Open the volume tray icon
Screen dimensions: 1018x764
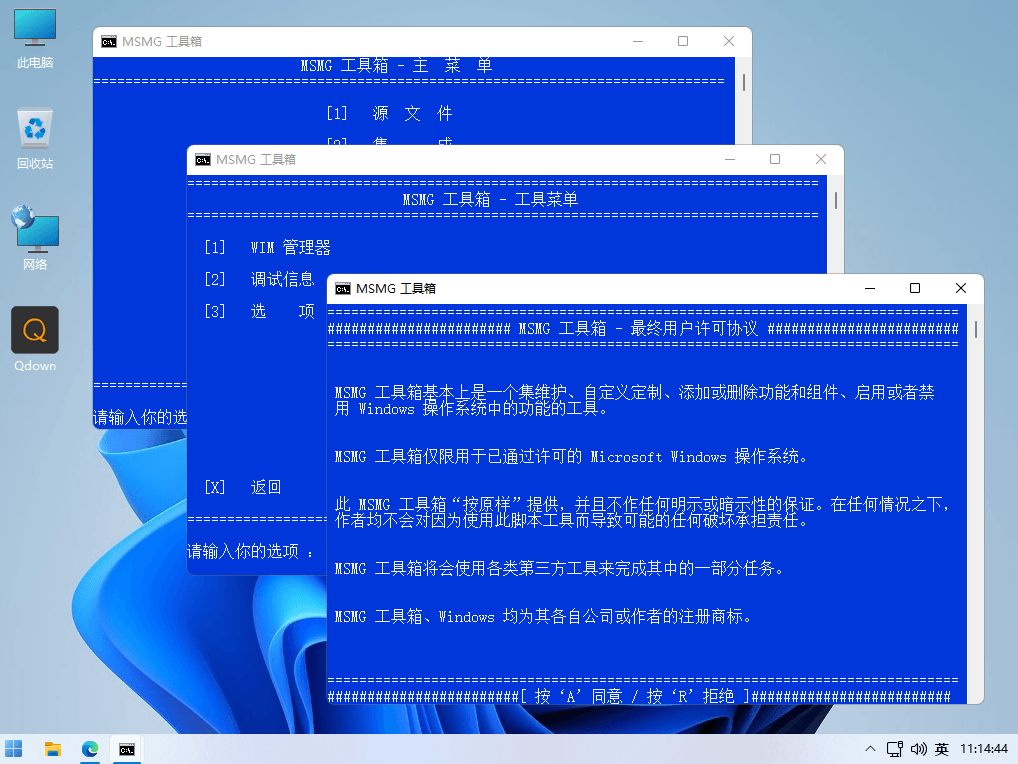pos(918,749)
